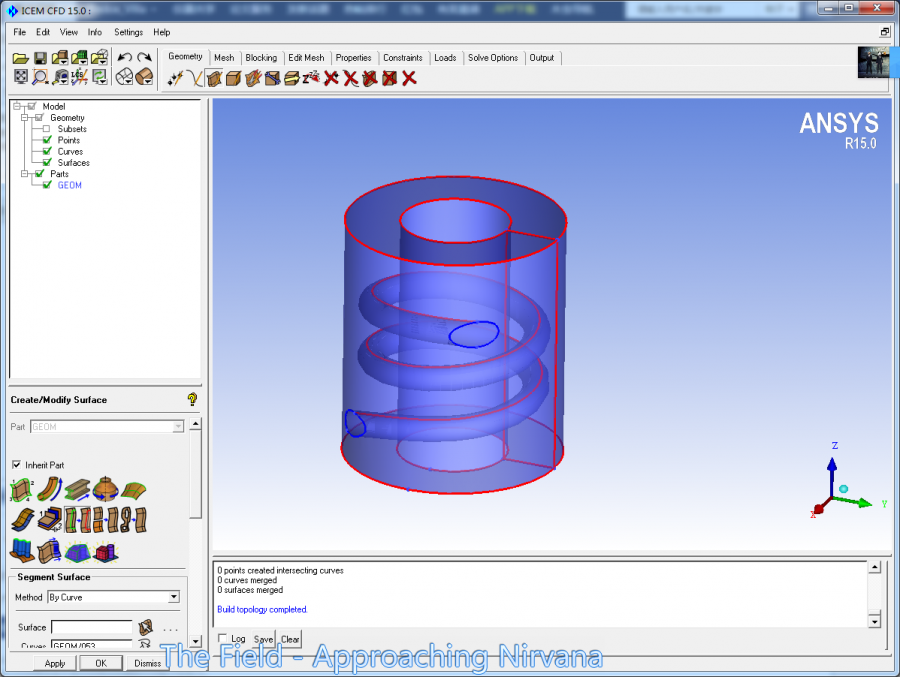Collapse the Geometry tree node
Viewport: 900px width, 677px height.
point(25,118)
